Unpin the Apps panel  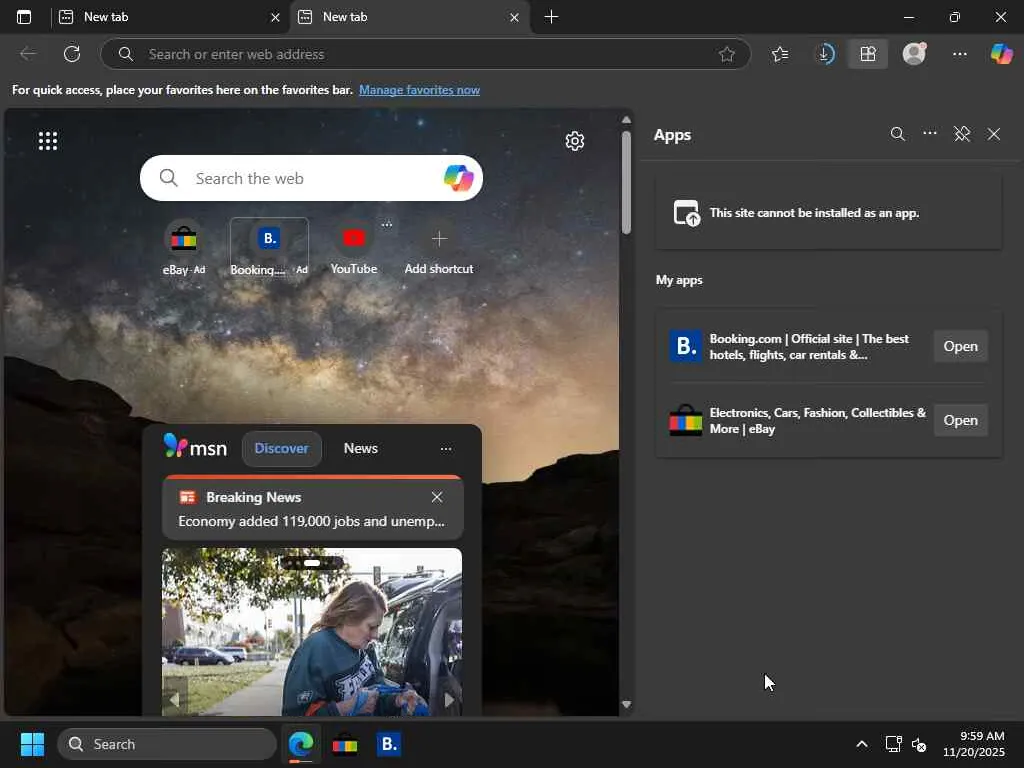pyautogui.click(x=962, y=134)
